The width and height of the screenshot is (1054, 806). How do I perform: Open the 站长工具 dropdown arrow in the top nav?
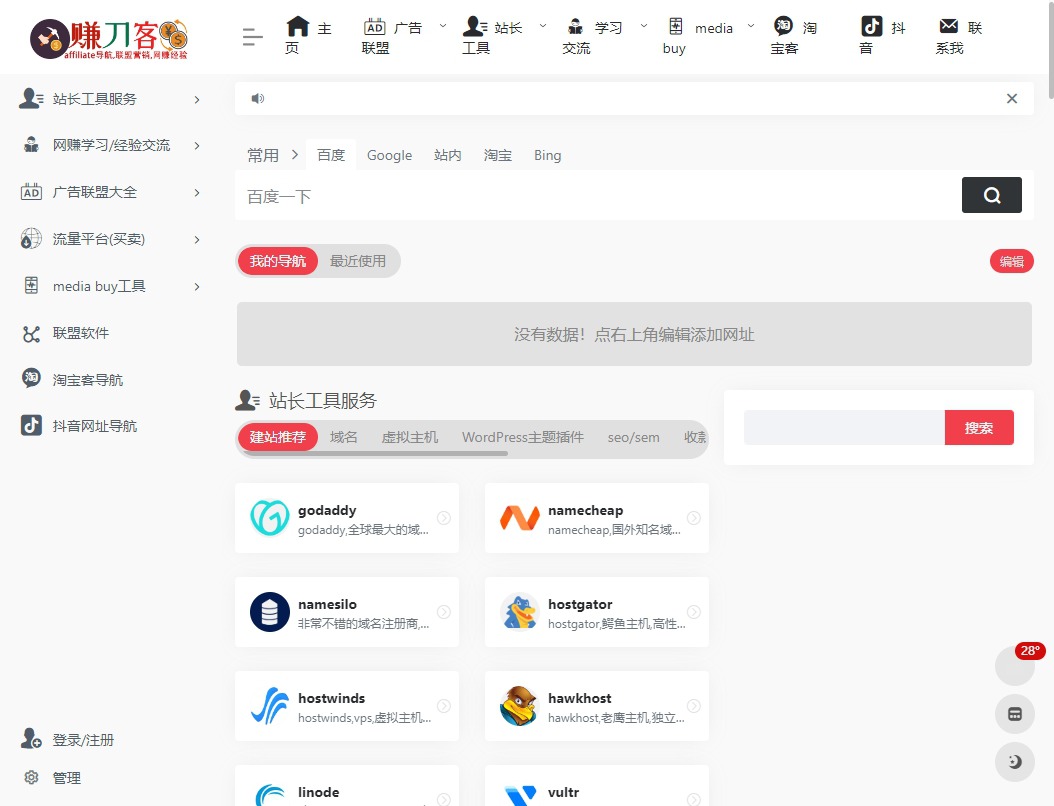point(543,26)
